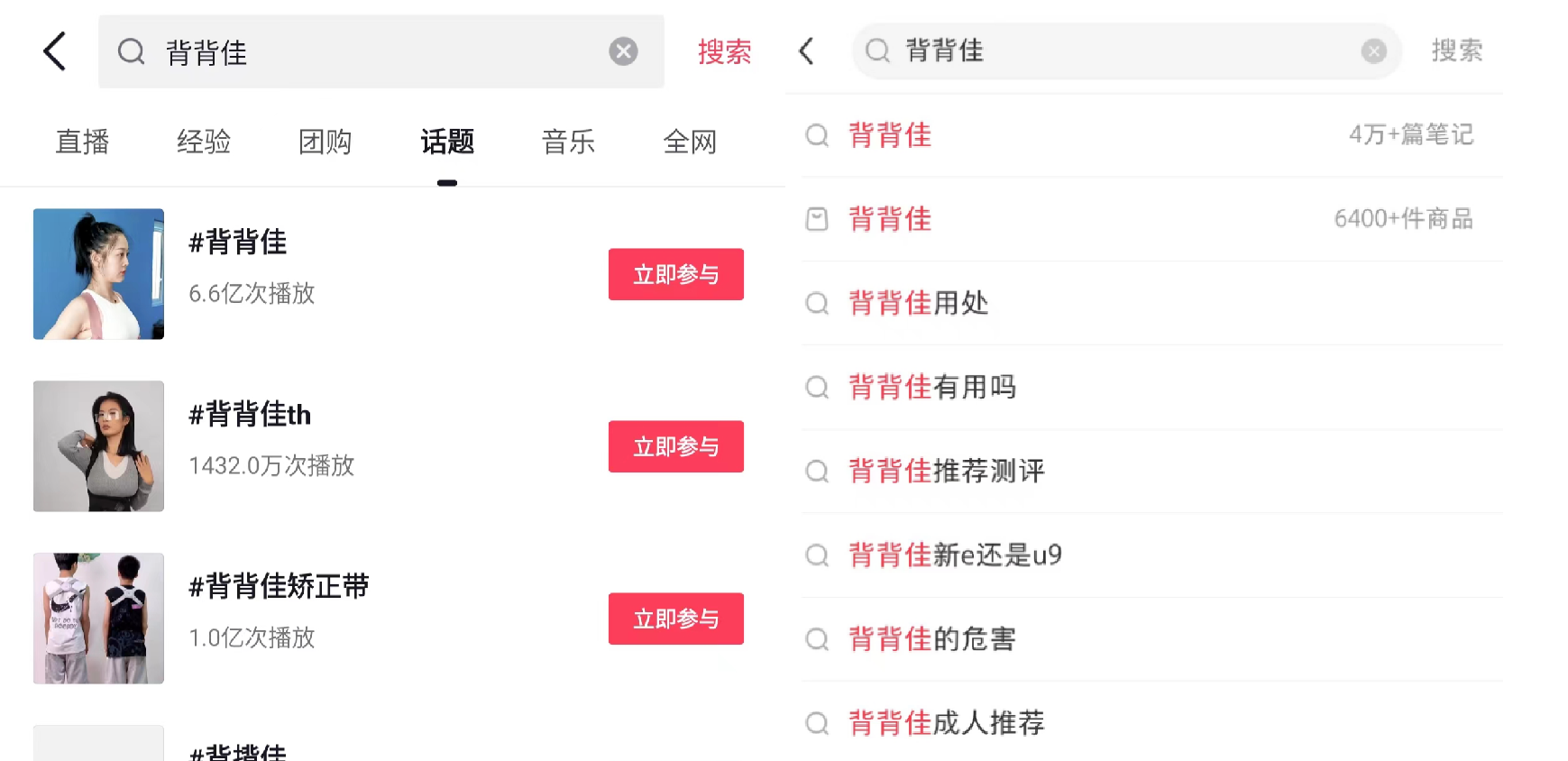Click the shopping bag icon beside 背背佳
The image size is (1568, 761).
point(817,219)
